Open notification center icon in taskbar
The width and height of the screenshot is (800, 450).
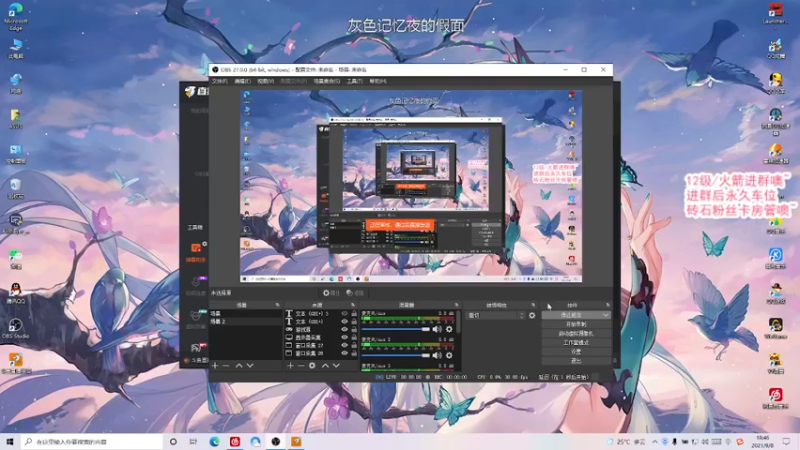tap(786, 441)
